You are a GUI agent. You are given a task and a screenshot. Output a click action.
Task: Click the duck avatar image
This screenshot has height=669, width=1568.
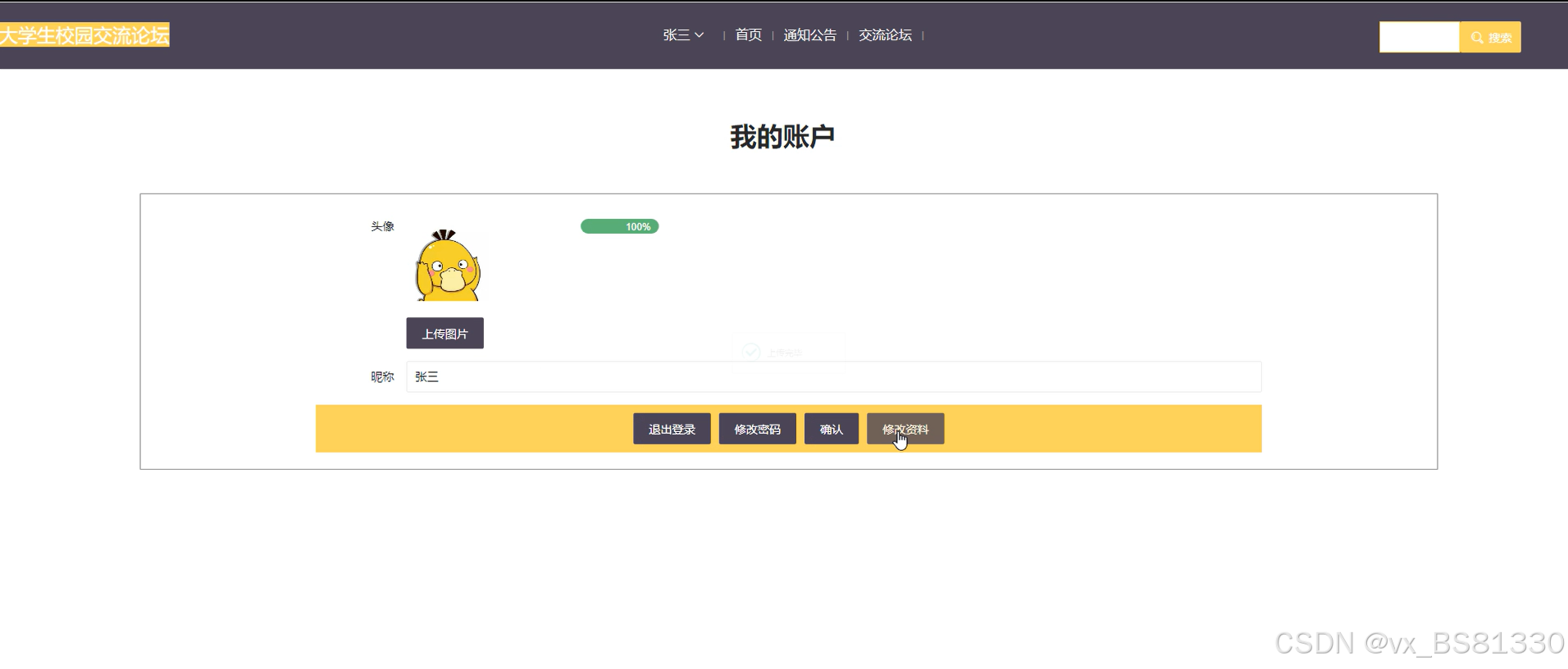(x=448, y=265)
